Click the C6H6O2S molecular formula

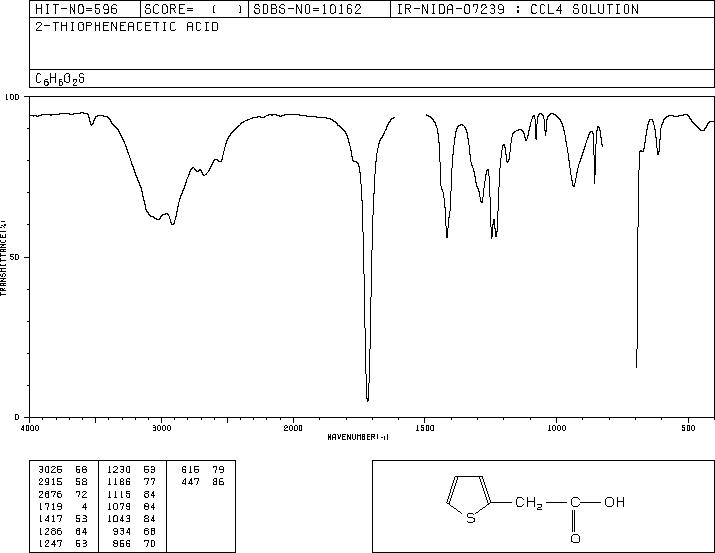tap(60, 79)
